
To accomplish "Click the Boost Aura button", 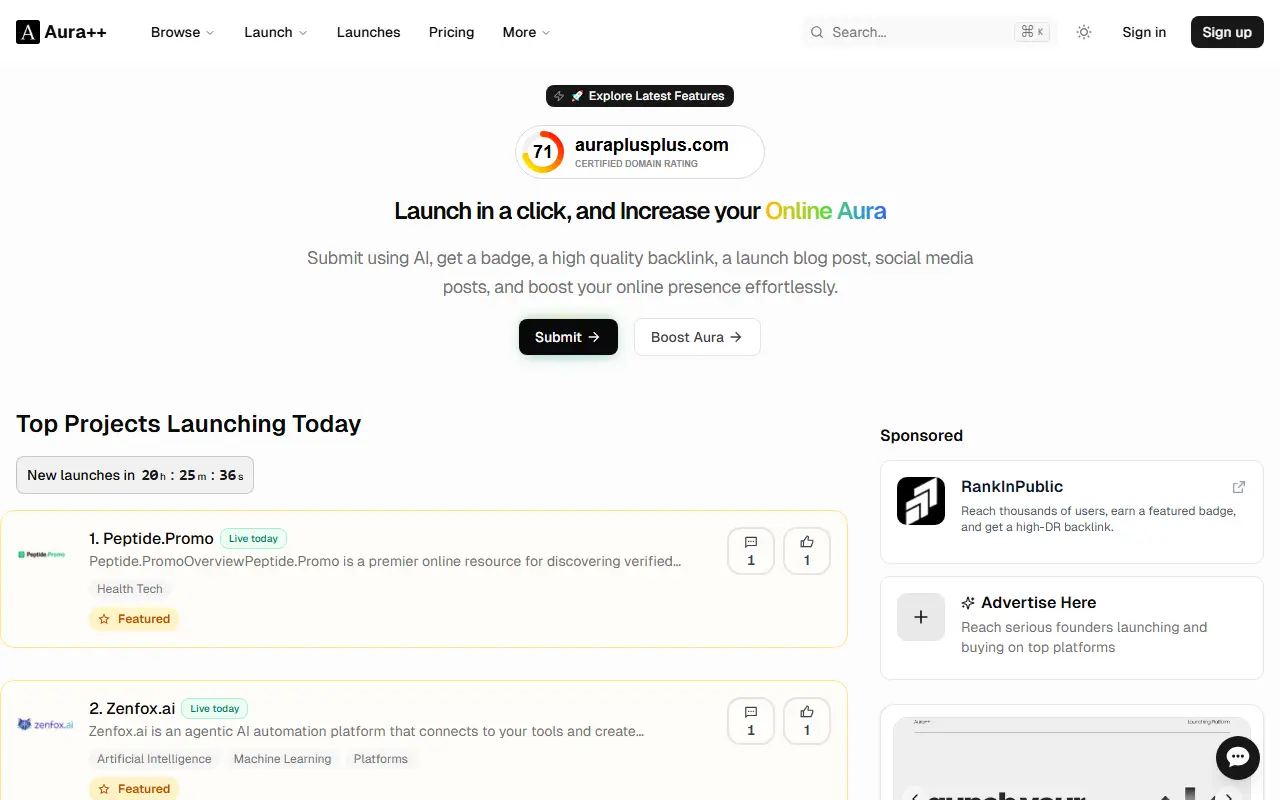I will pyautogui.click(x=697, y=337).
